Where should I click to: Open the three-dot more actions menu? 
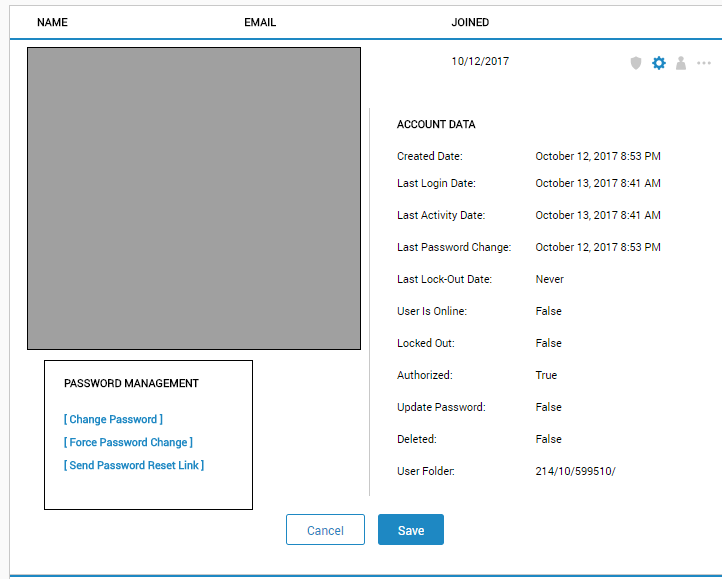pyautogui.click(x=704, y=63)
